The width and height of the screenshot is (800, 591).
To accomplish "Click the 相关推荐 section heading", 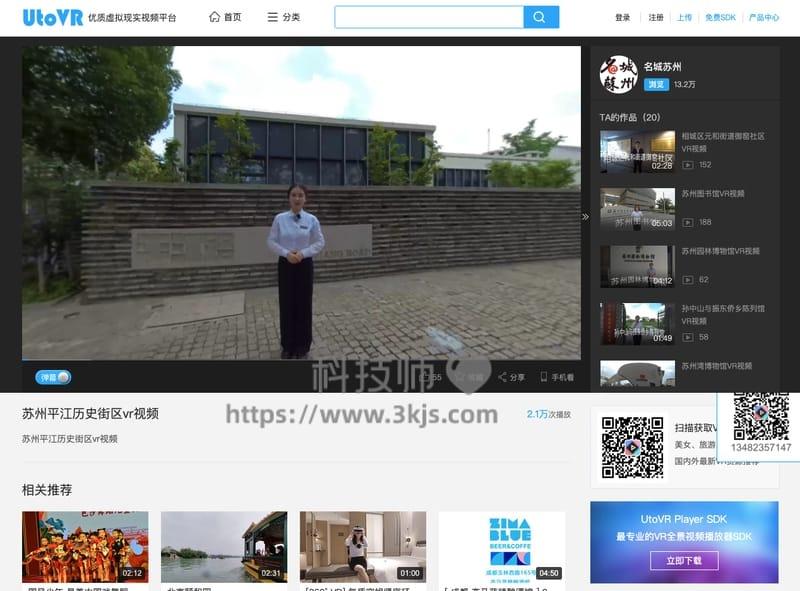I will pyautogui.click(x=47, y=490).
